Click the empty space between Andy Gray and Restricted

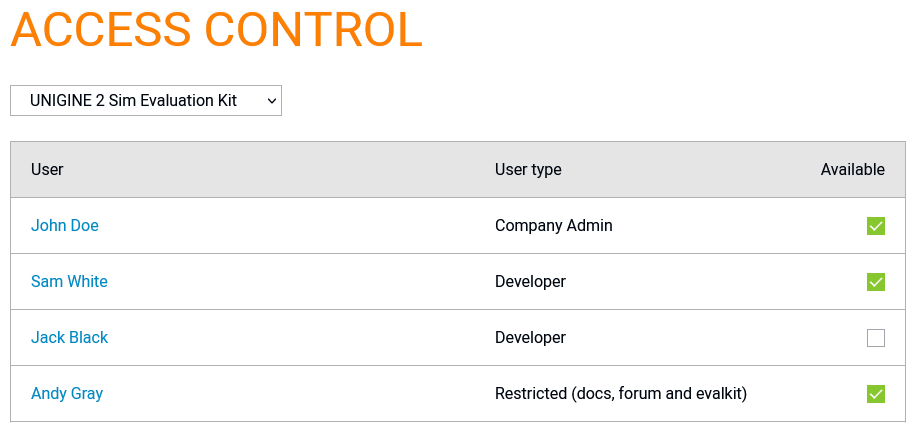(299, 394)
